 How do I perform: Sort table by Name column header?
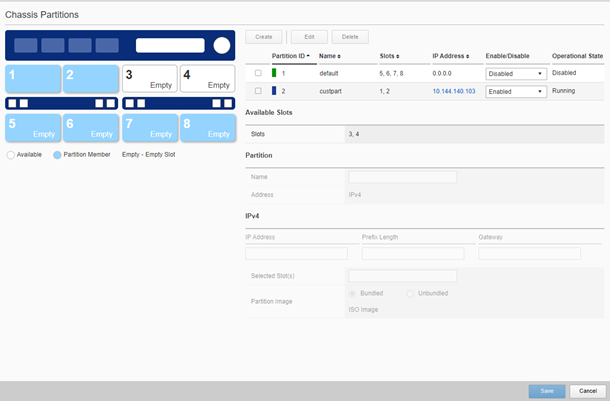330,56
